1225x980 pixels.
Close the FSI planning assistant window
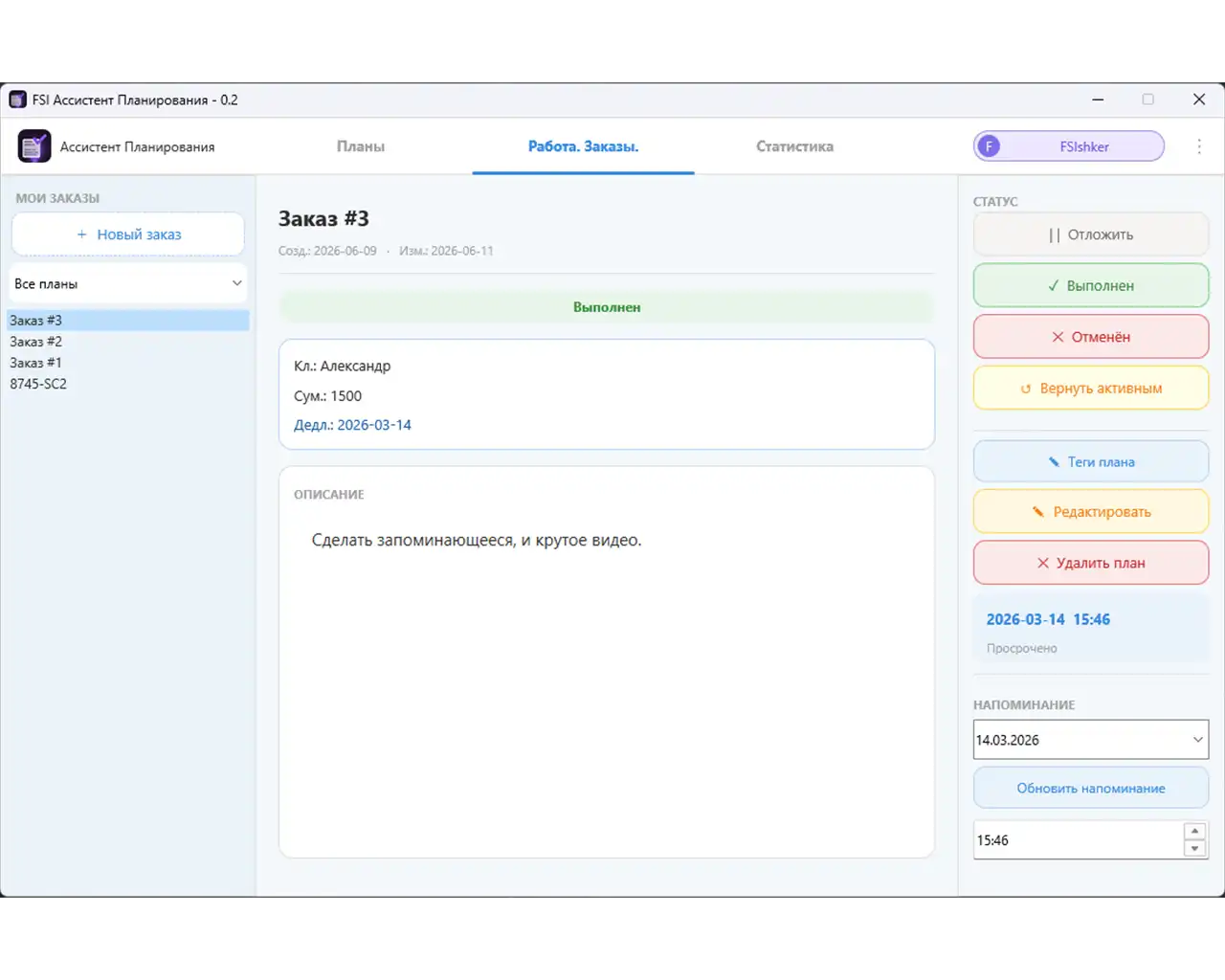coord(1198,100)
